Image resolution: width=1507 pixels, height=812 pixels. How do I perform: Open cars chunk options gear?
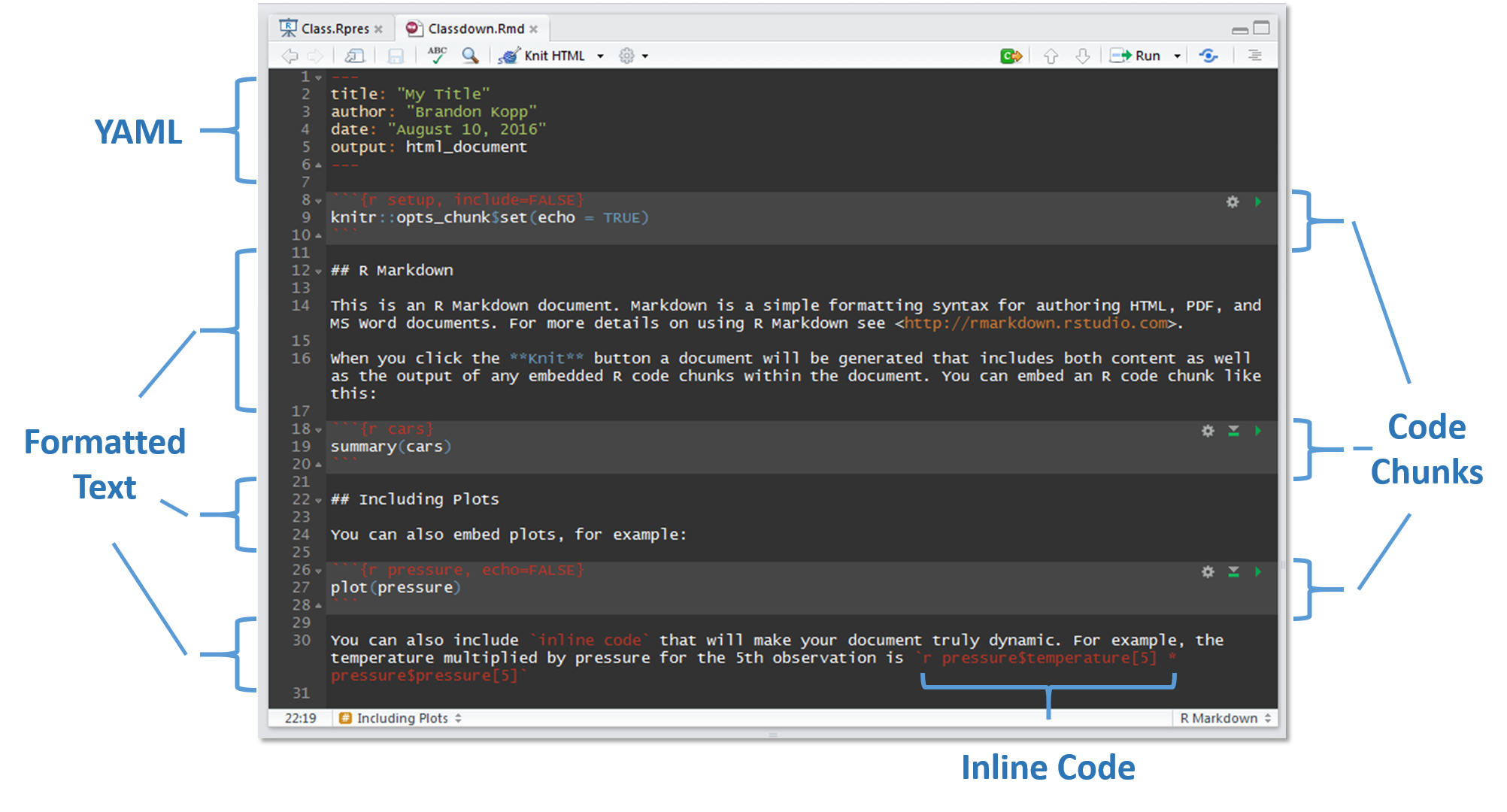pyautogui.click(x=1208, y=431)
